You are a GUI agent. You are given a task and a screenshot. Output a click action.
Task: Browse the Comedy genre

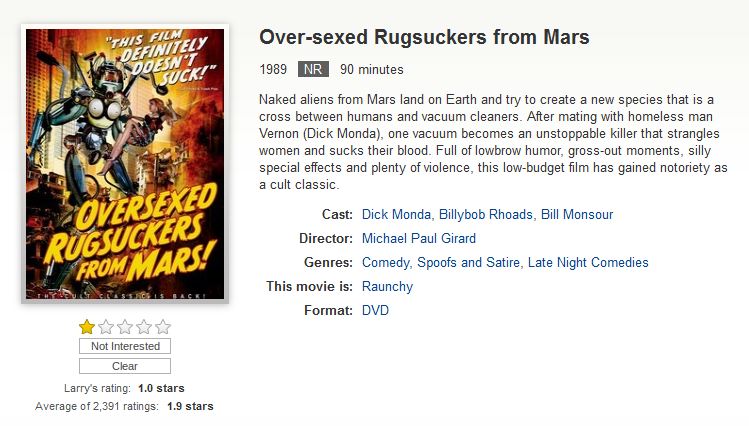click(x=385, y=263)
